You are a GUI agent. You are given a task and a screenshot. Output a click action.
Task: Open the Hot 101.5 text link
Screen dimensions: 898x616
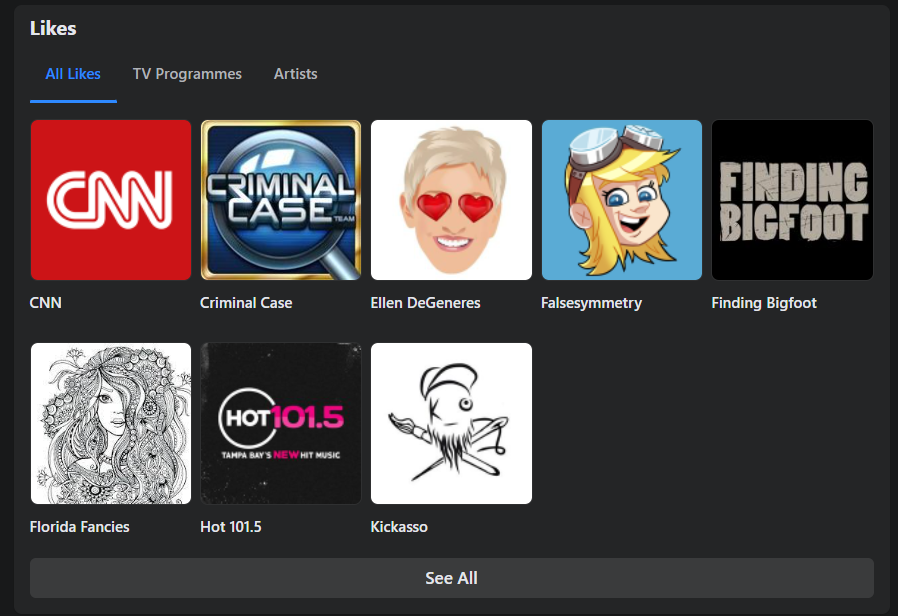pos(231,527)
